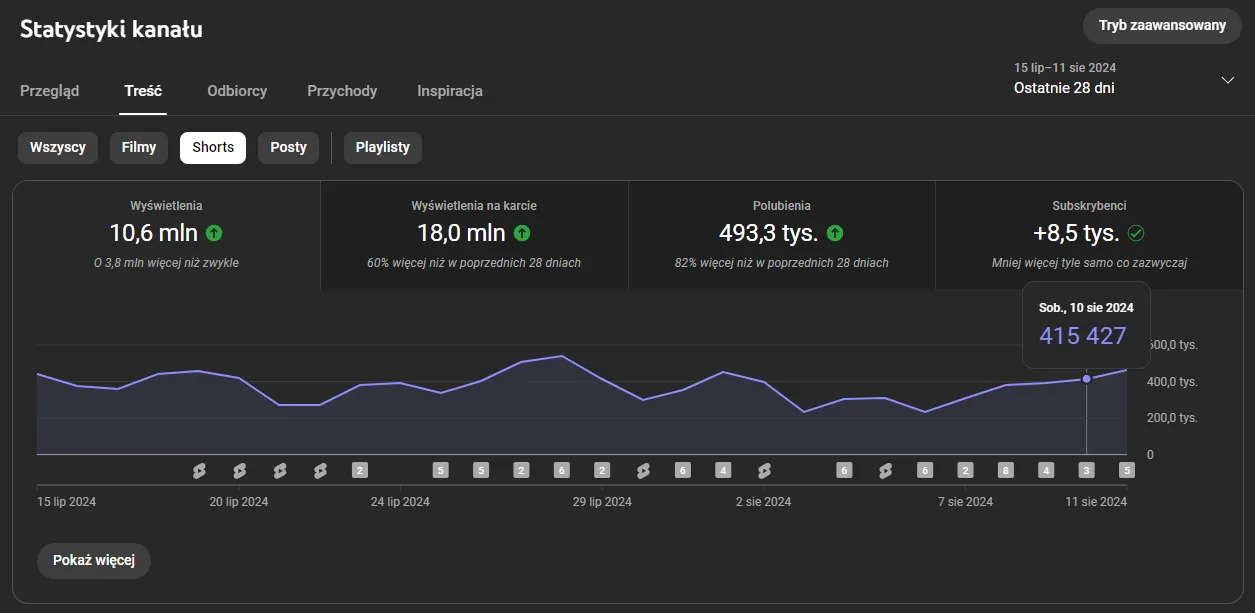Click the green up arrow beside 10,6 mln
Viewport: 1255px width, 613px height.
214,233
